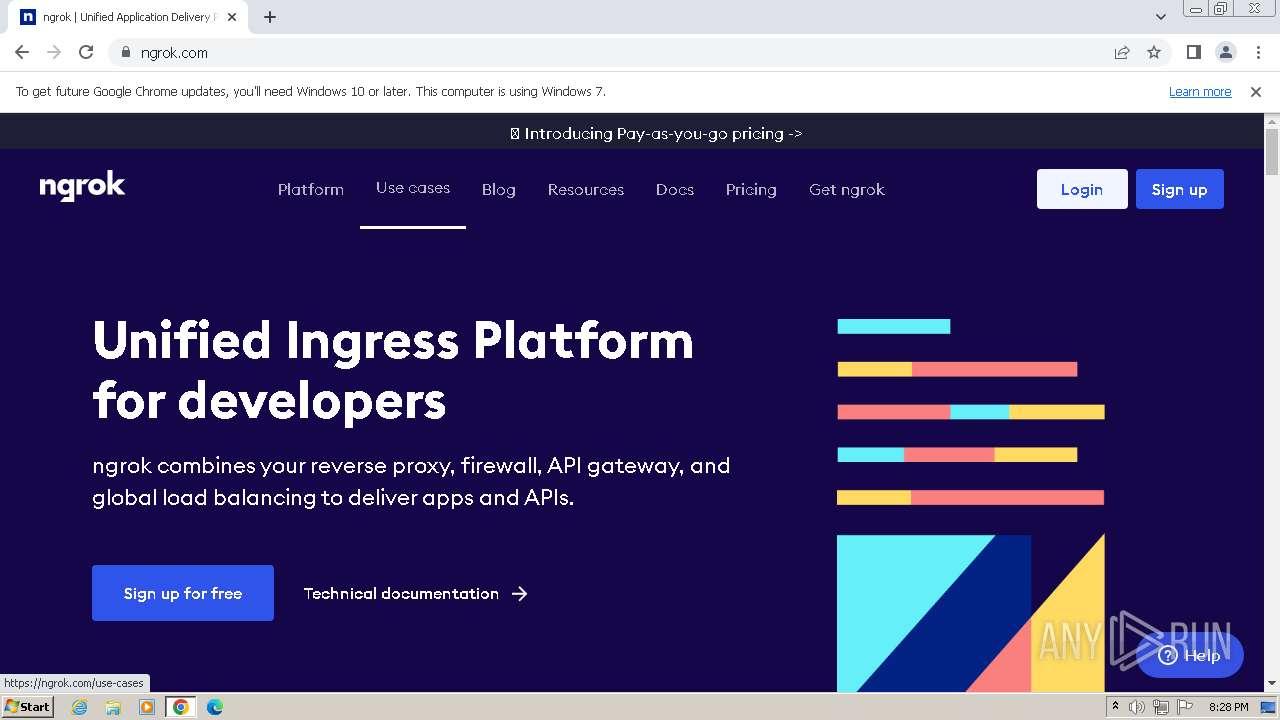Open Pay-as-you-go pricing announcement banner
Screen dimensions: 1280x720
(x=656, y=133)
